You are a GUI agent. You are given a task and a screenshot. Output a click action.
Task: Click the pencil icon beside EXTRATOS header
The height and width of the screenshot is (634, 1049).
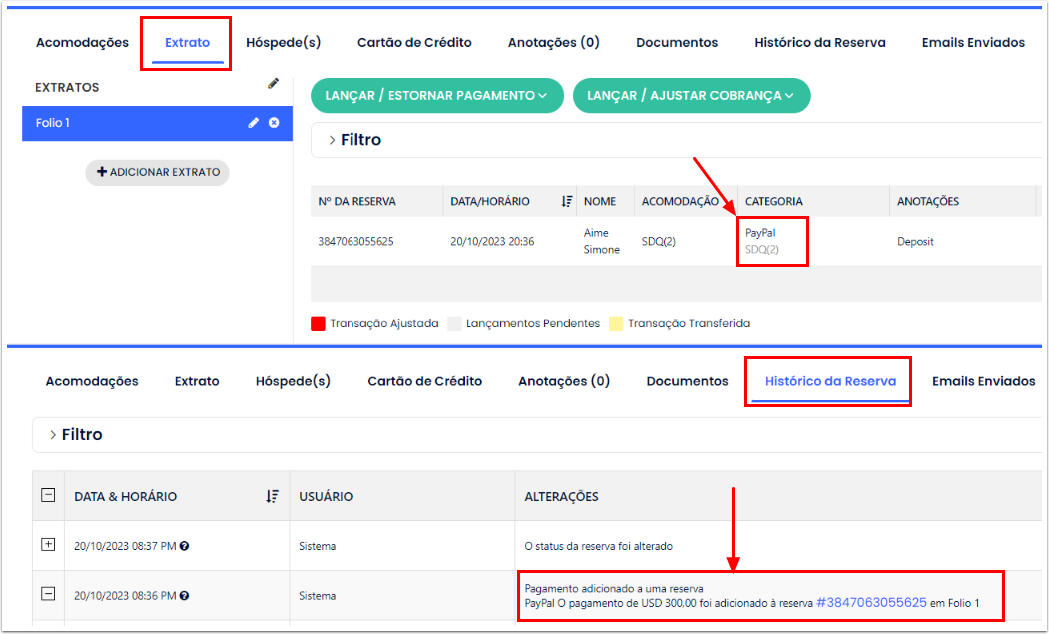coord(273,85)
